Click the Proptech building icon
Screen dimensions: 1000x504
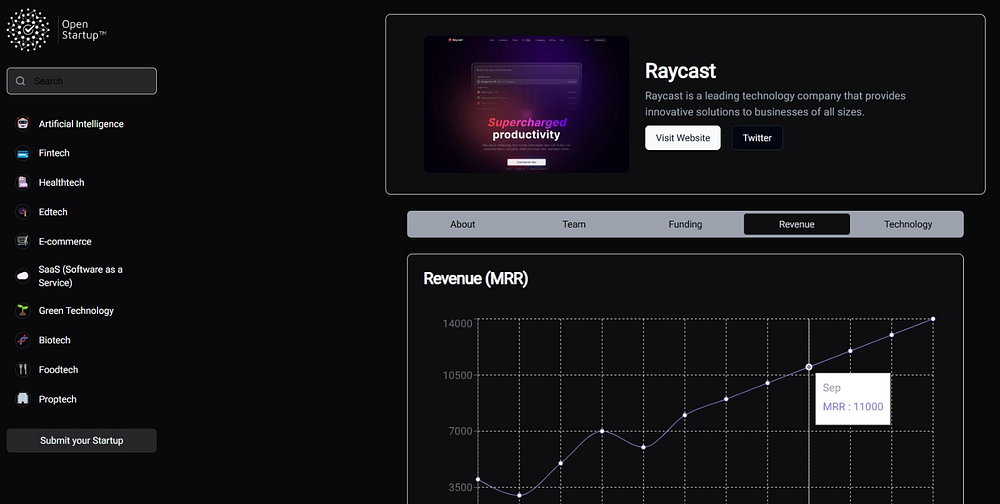pyautogui.click(x=23, y=399)
